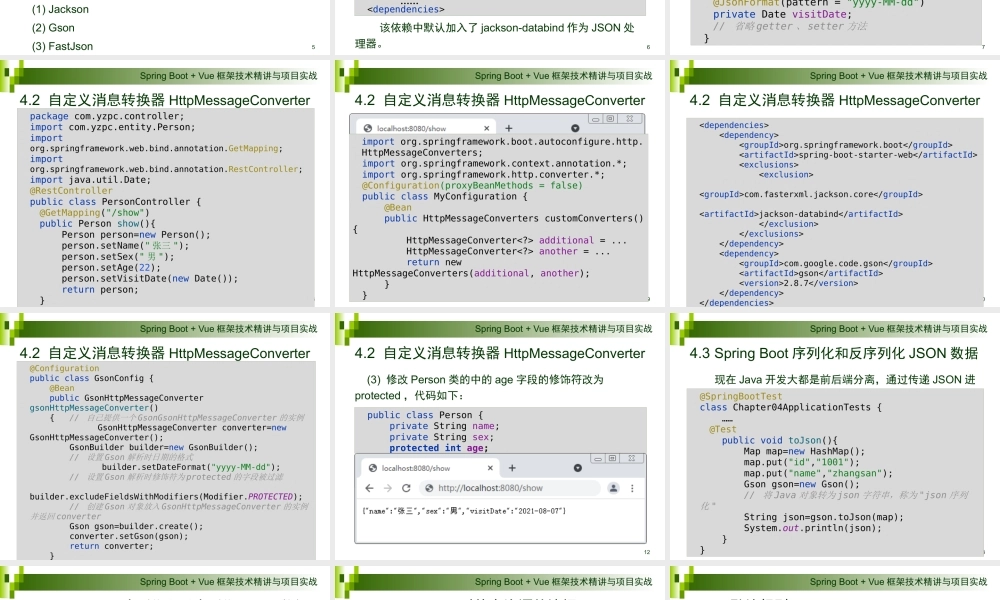Click round dropdown icon in MyConfiguration slide browser
This screenshot has width=1000, height=600.
[575, 128]
